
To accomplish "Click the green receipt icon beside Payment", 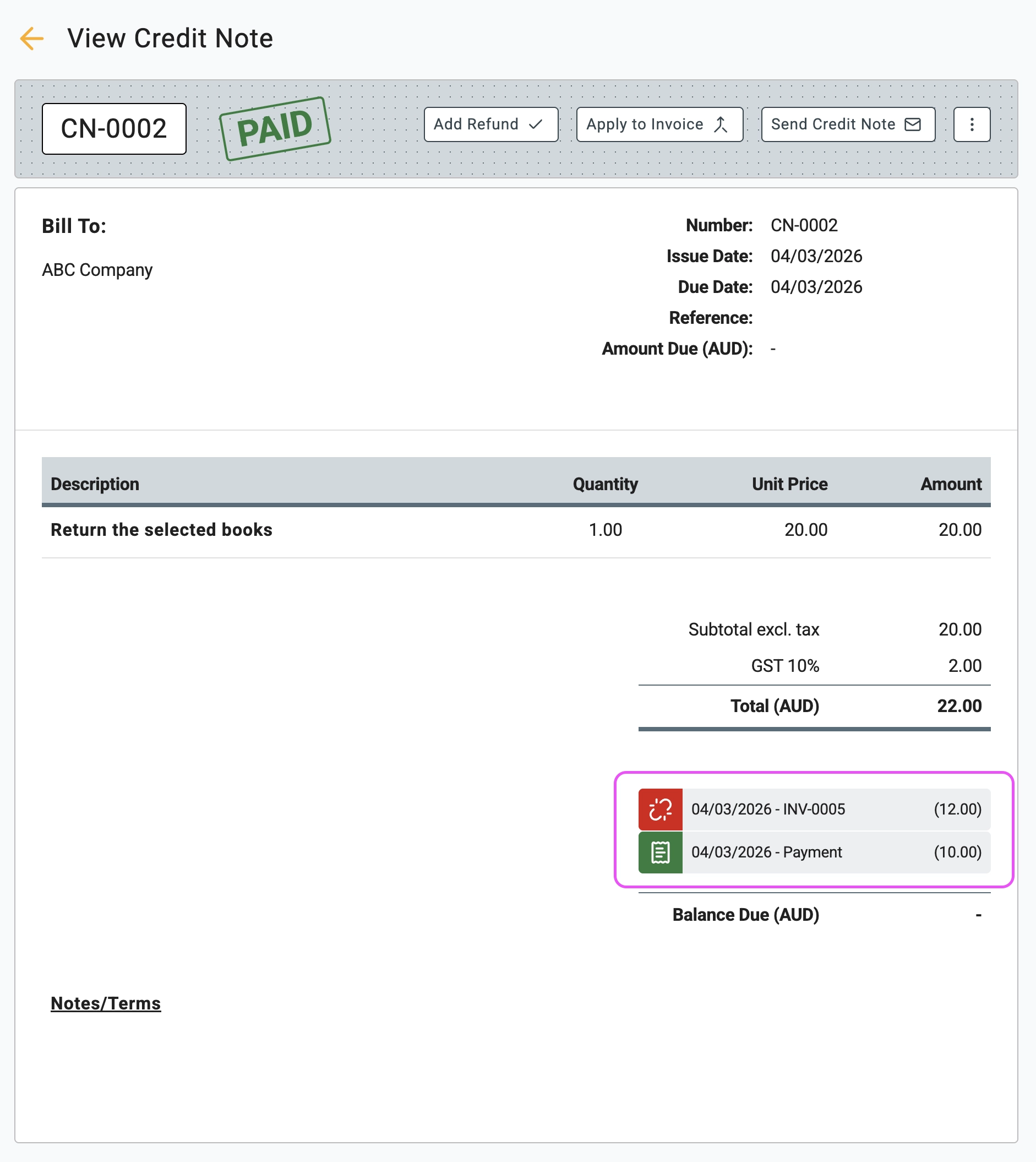I will click(661, 853).
